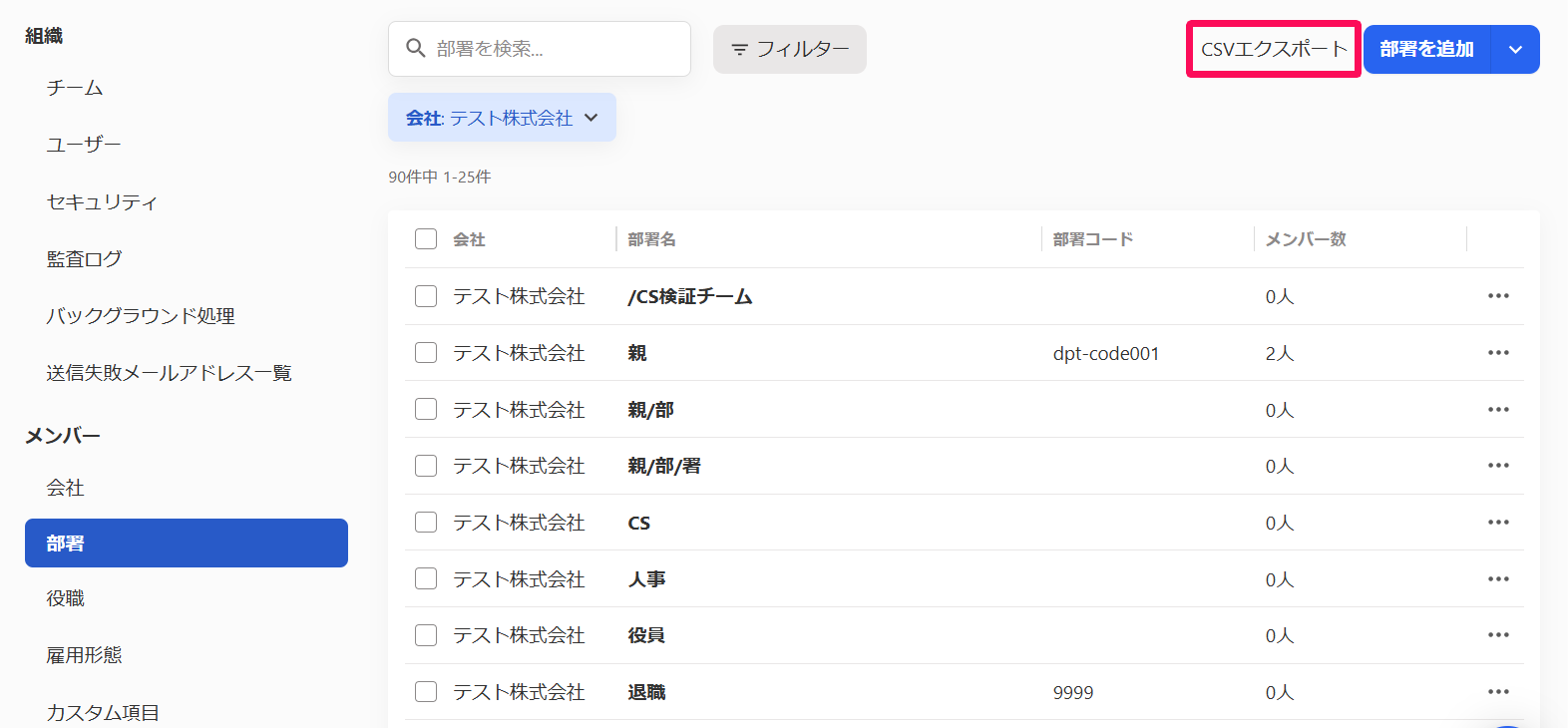This screenshot has height=728, width=1568.
Task: Toggle the checkbox for 親/部/署
Action: click(x=426, y=466)
